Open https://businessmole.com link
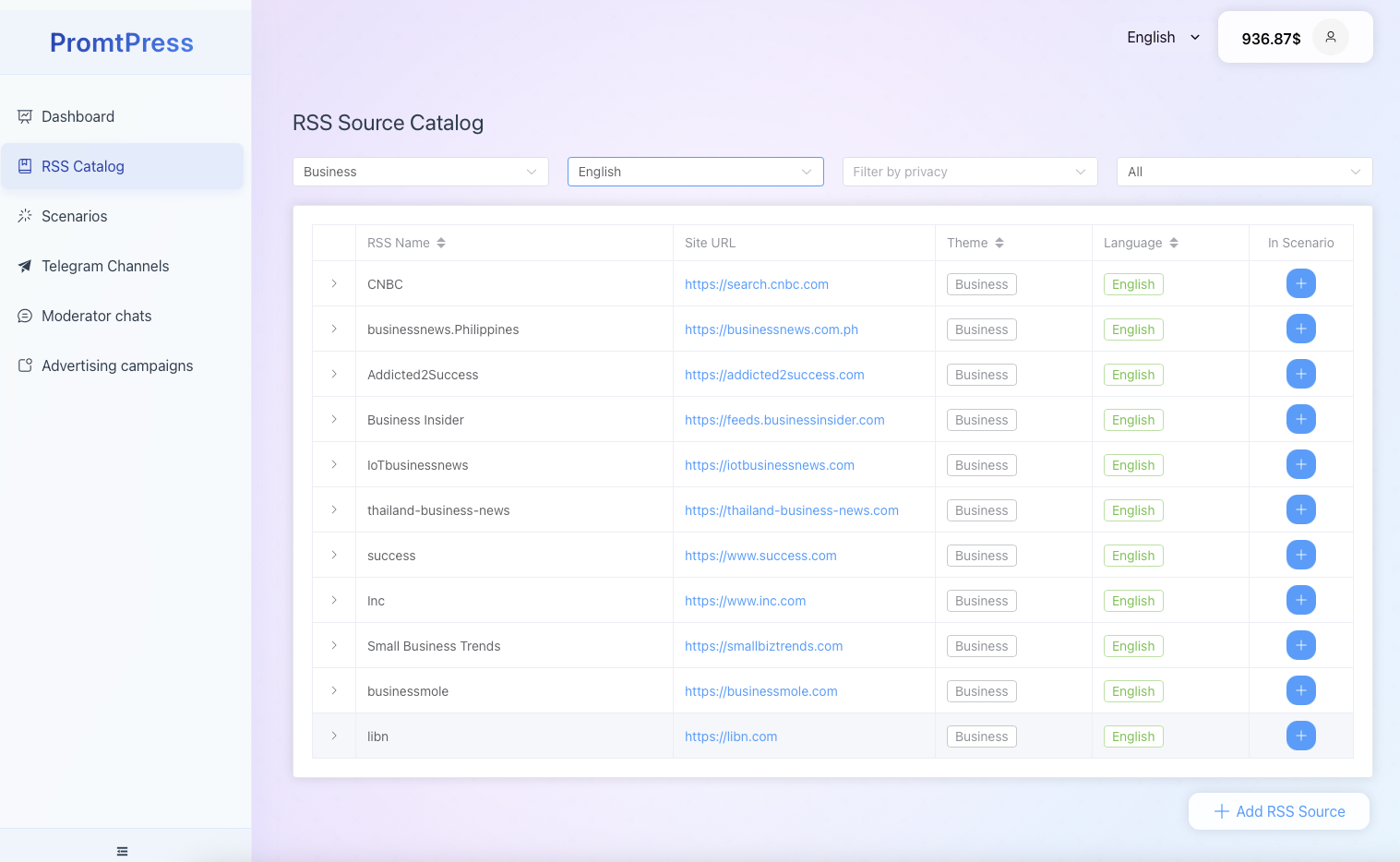Viewport: 1400px width, 862px height. point(761,691)
